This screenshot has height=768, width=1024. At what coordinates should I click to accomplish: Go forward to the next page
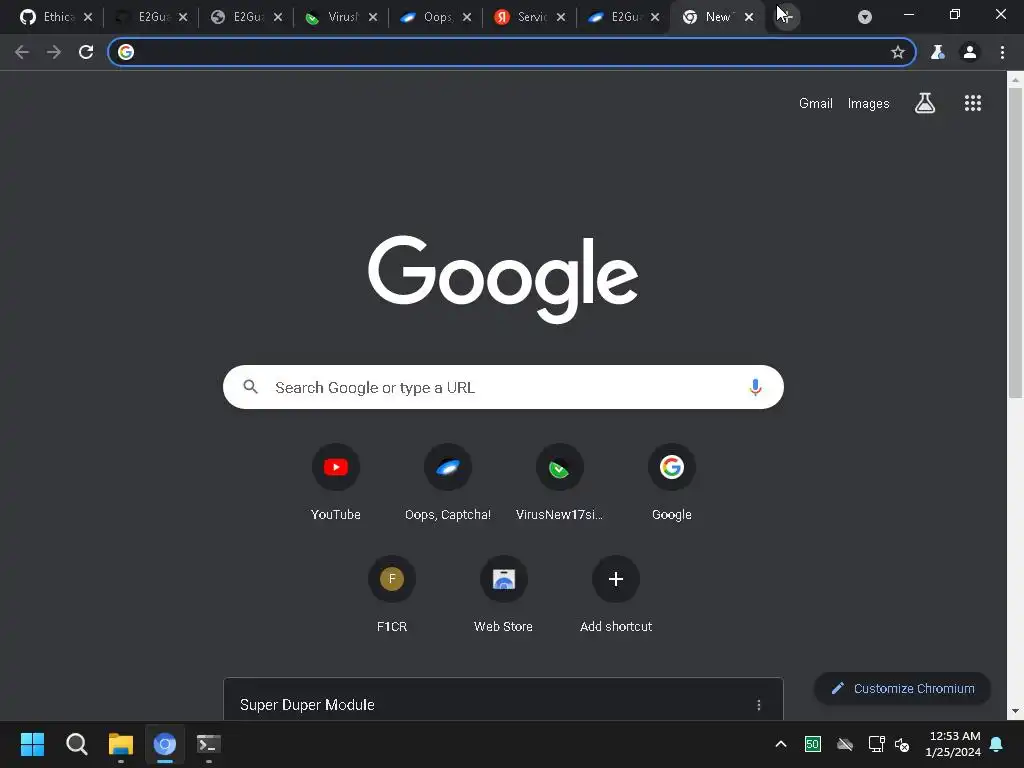pyautogui.click(x=54, y=52)
